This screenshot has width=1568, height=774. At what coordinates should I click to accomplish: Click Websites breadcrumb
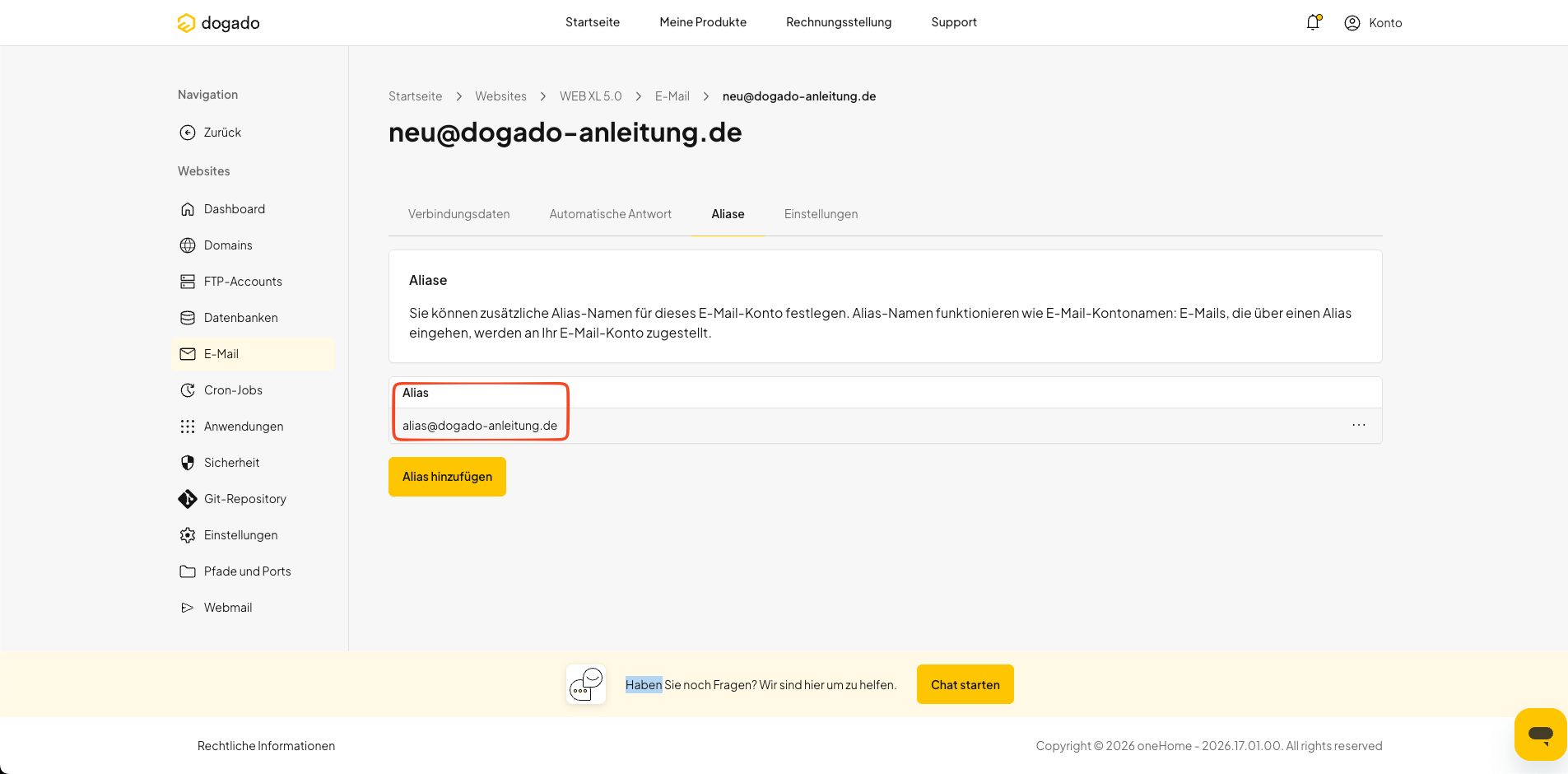tap(500, 96)
